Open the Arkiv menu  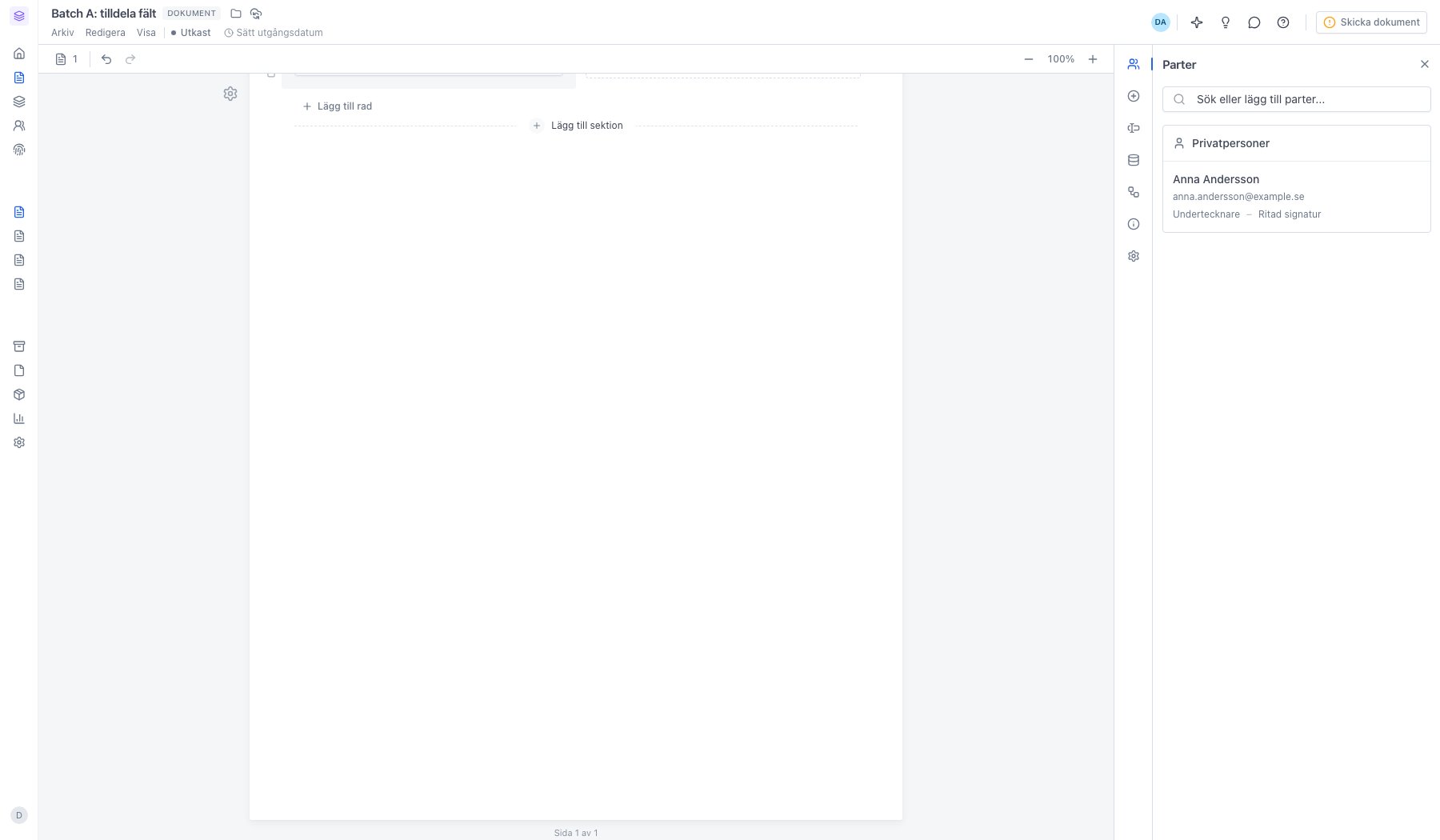[x=62, y=33]
